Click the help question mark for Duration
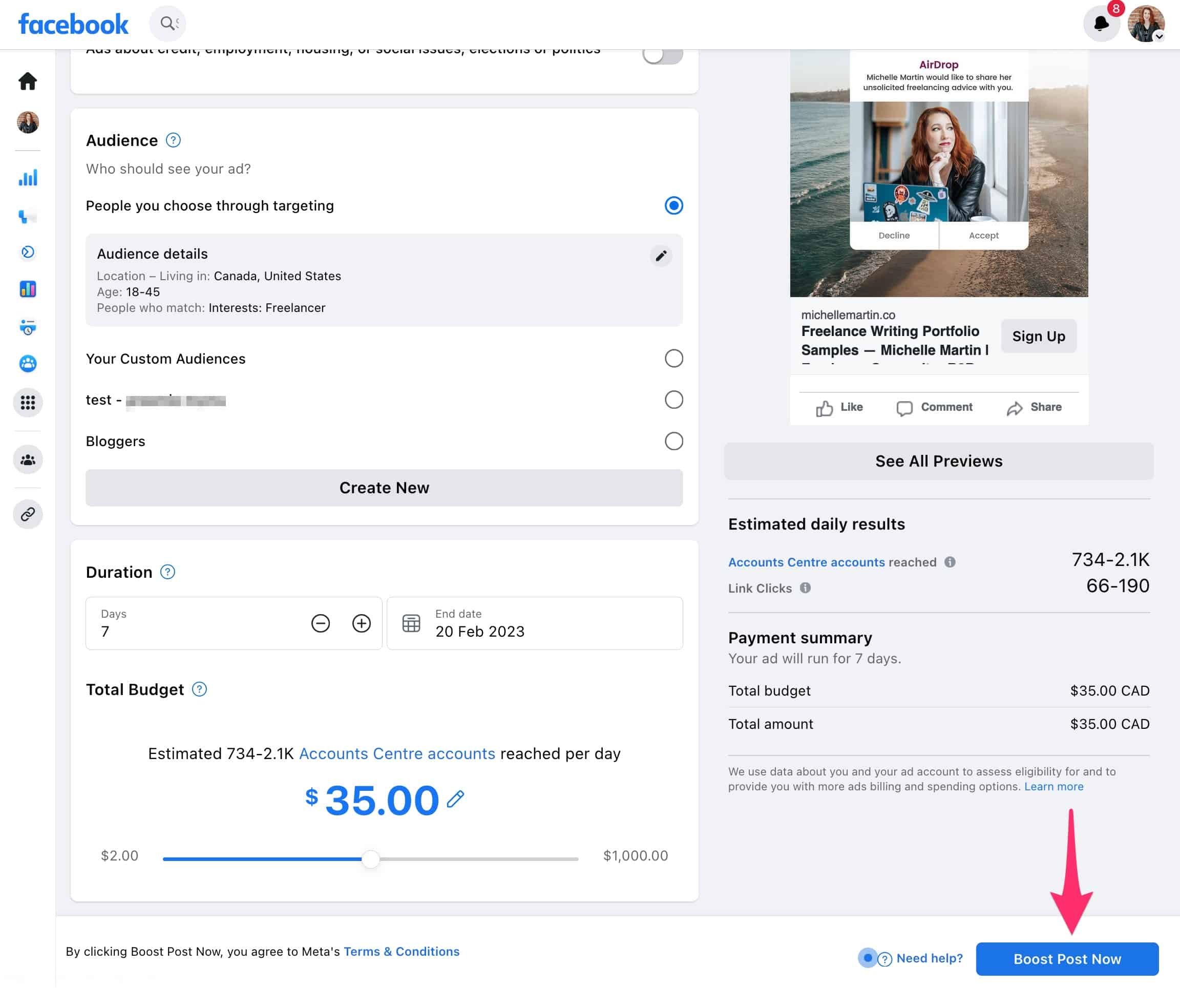 168,571
